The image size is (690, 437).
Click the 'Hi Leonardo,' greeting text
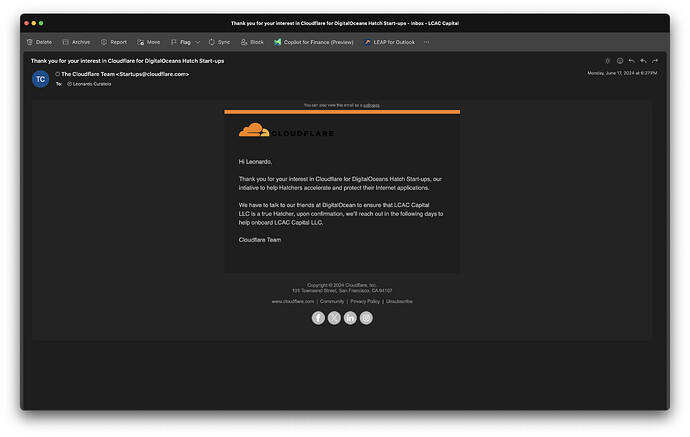point(255,162)
